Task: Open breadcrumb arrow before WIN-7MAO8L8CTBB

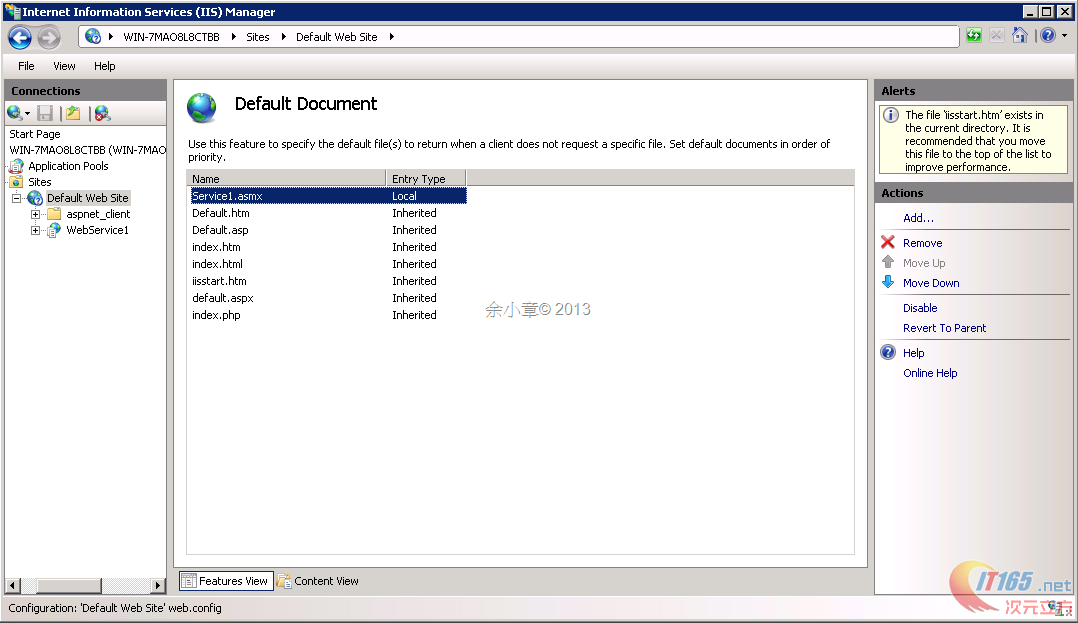Action: pos(111,37)
